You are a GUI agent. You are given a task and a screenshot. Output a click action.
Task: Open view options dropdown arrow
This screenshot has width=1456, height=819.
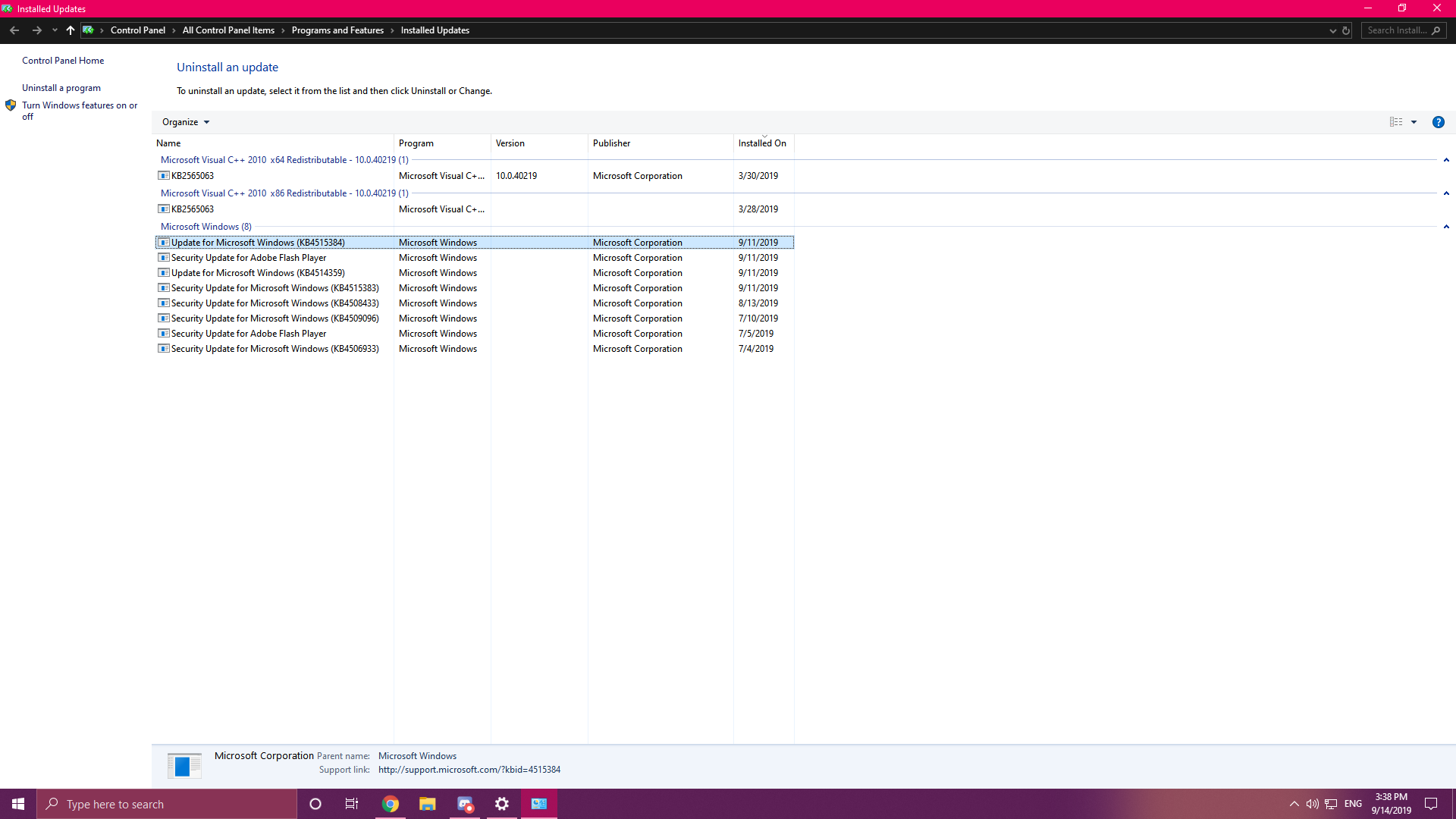coord(1414,122)
